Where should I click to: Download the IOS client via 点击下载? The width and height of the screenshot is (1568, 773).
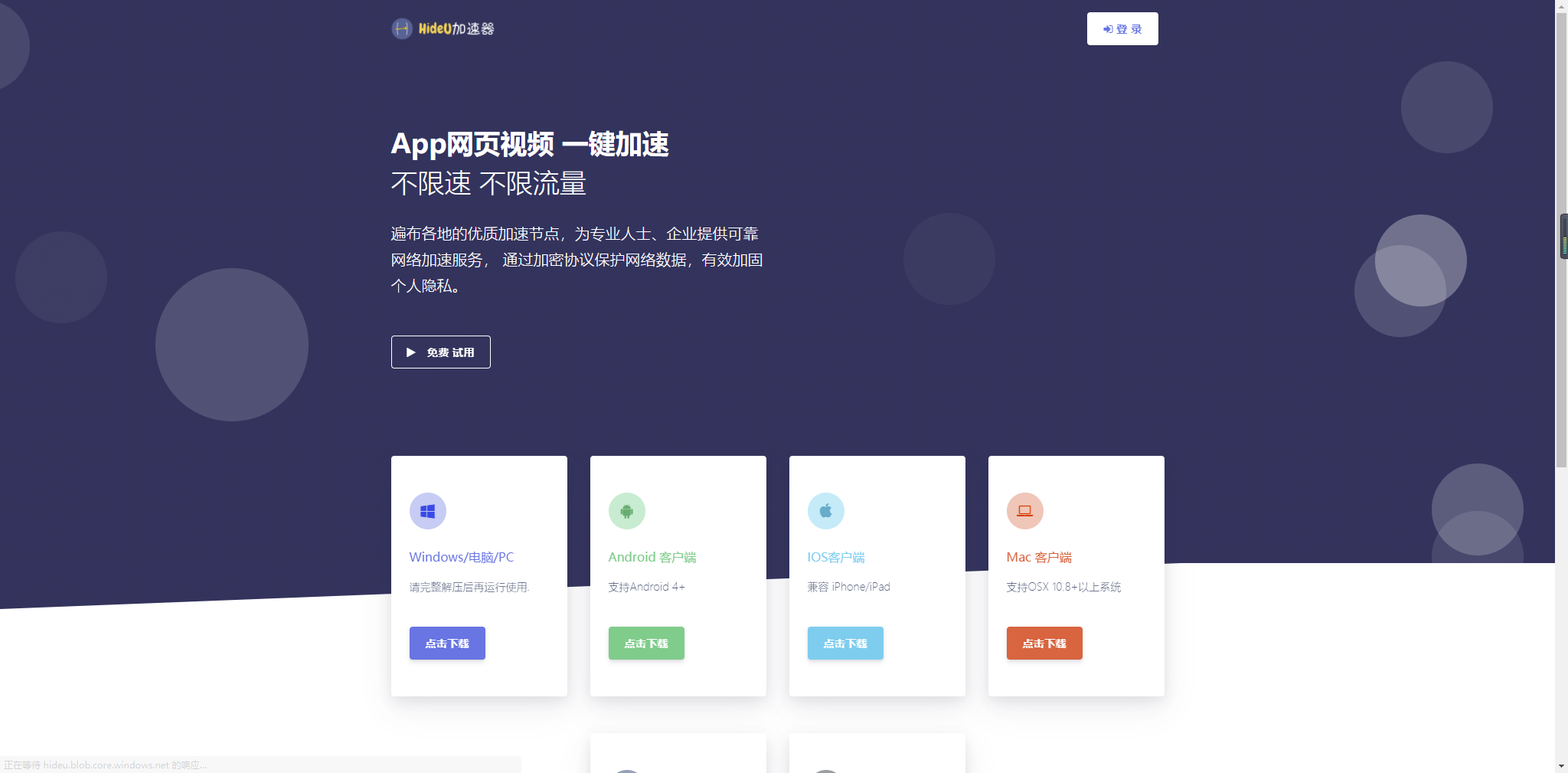pyautogui.click(x=845, y=644)
